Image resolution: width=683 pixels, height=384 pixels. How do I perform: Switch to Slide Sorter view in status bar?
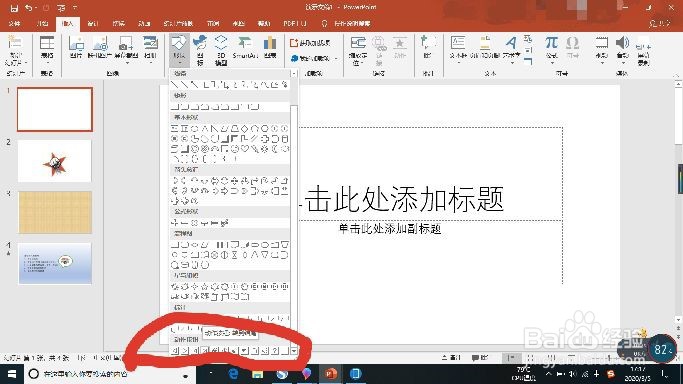pyautogui.click(x=530, y=358)
